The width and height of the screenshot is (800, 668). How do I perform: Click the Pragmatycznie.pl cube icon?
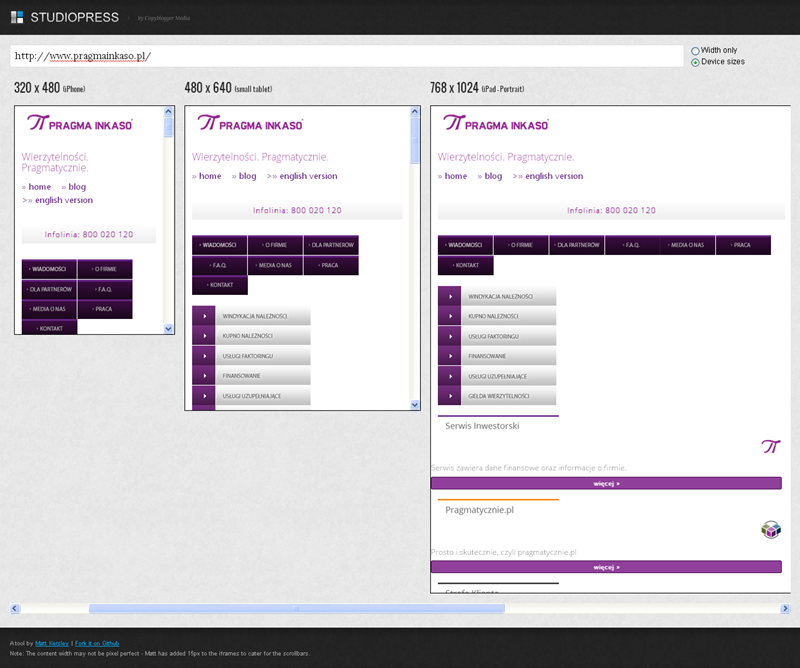click(x=770, y=530)
